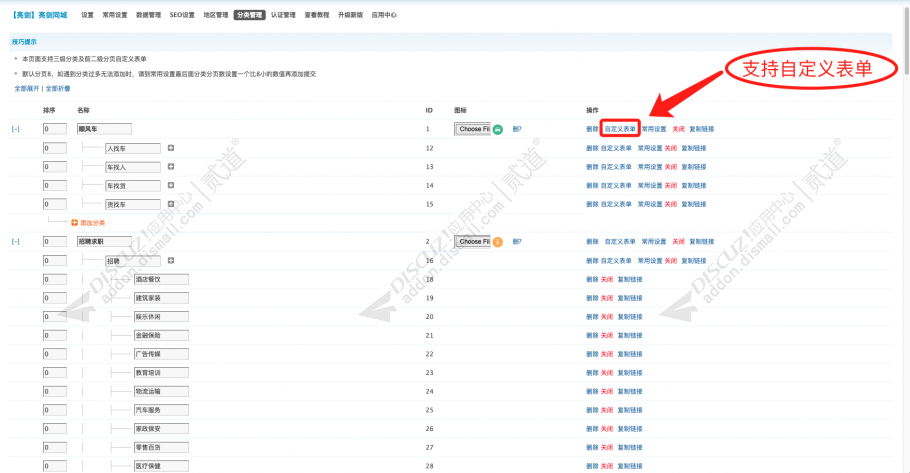This screenshot has height=473, width=910.
Task: Click the 金融保险 name input field
Action: tap(161, 335)
